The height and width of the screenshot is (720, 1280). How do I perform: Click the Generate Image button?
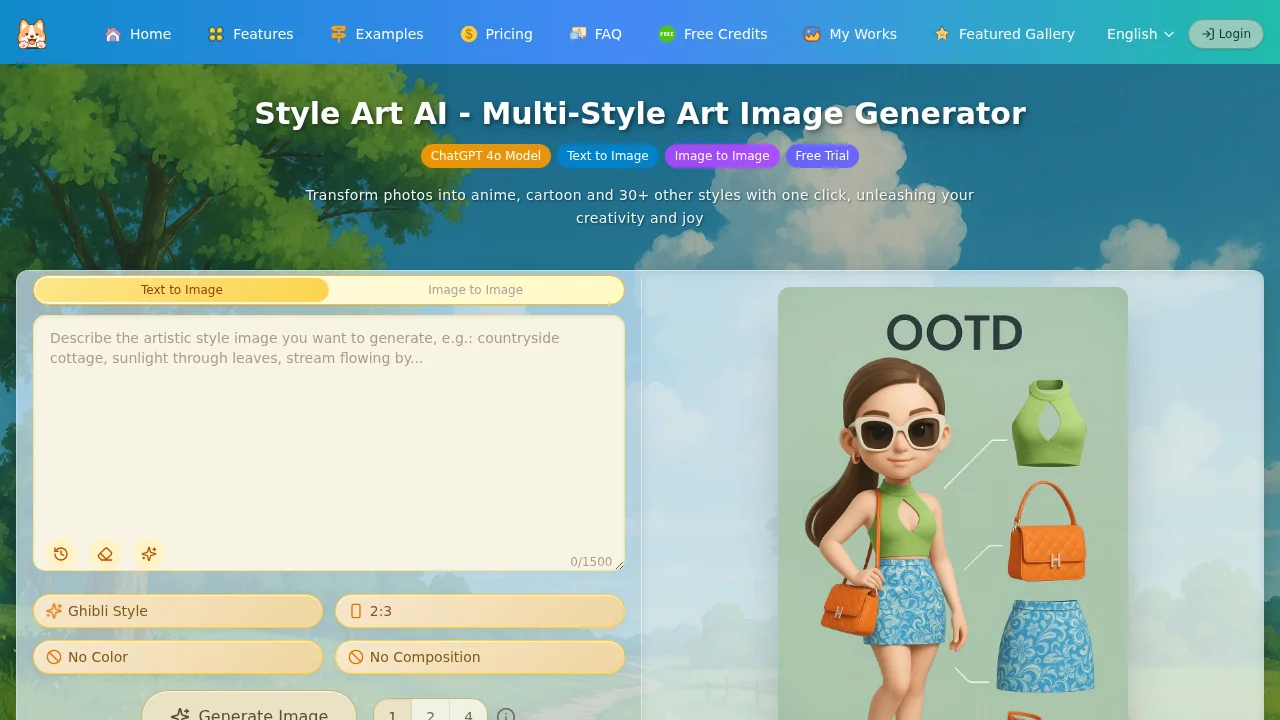point(250,713)
